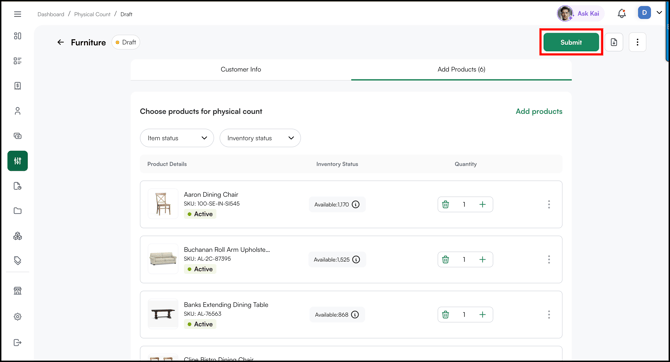Expand the Item status dropdown
Image resolution: width=670 pixels, height=362 pixels.
[x=177, y=138]
